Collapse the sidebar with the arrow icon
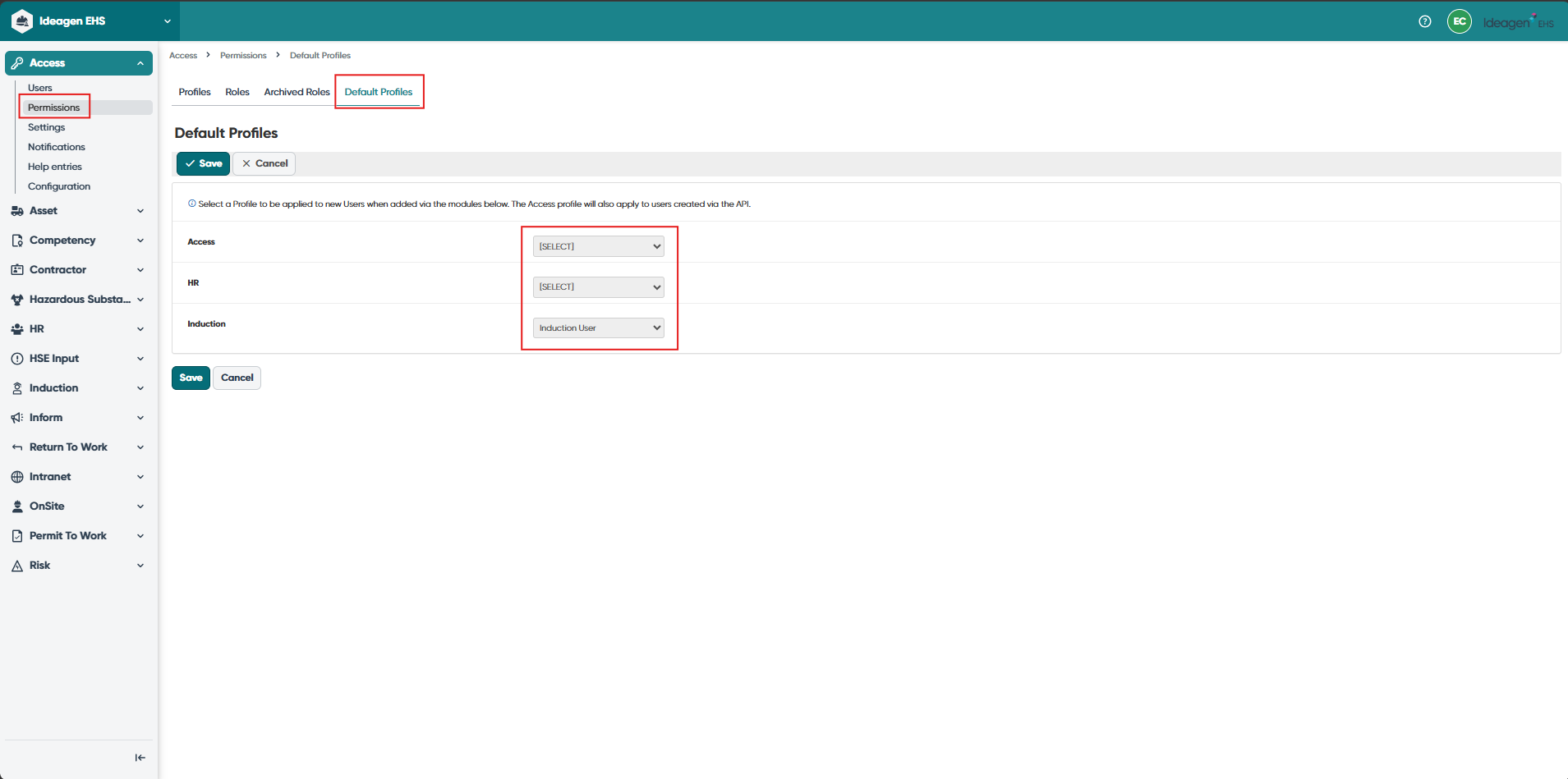The height and width of the screenshot is (779, 1568). [140, 758]
